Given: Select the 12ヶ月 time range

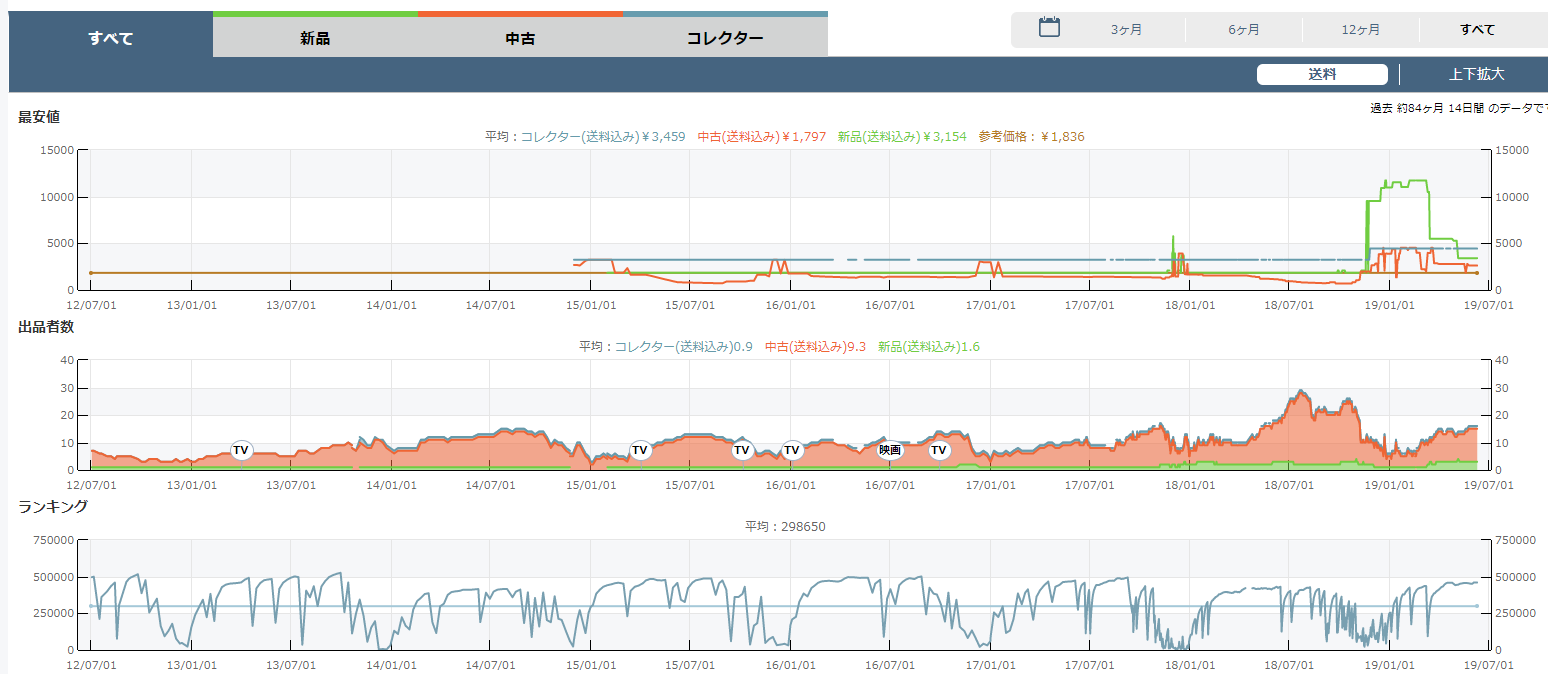Looking at the screenshot, I should [1360, 30].
